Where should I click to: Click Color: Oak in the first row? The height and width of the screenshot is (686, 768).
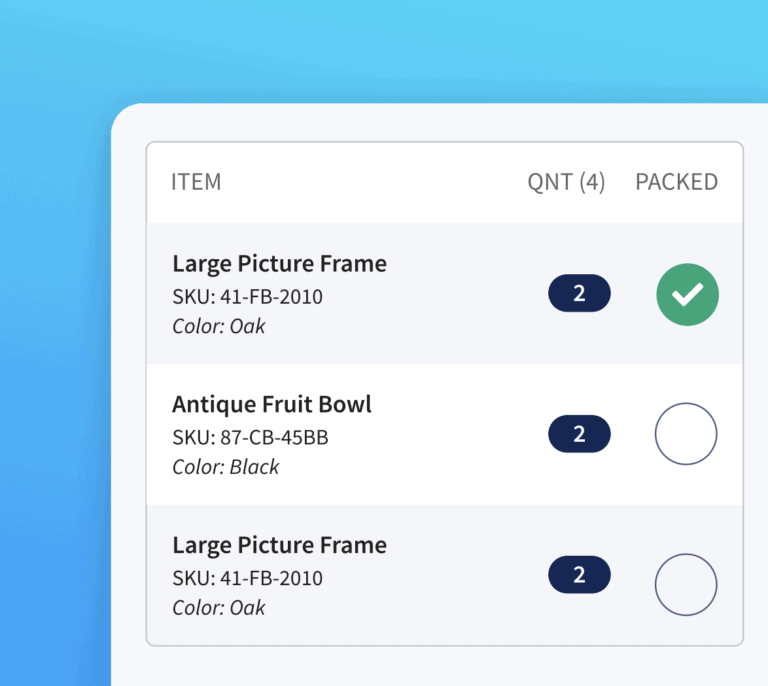[x=219, y=326]
